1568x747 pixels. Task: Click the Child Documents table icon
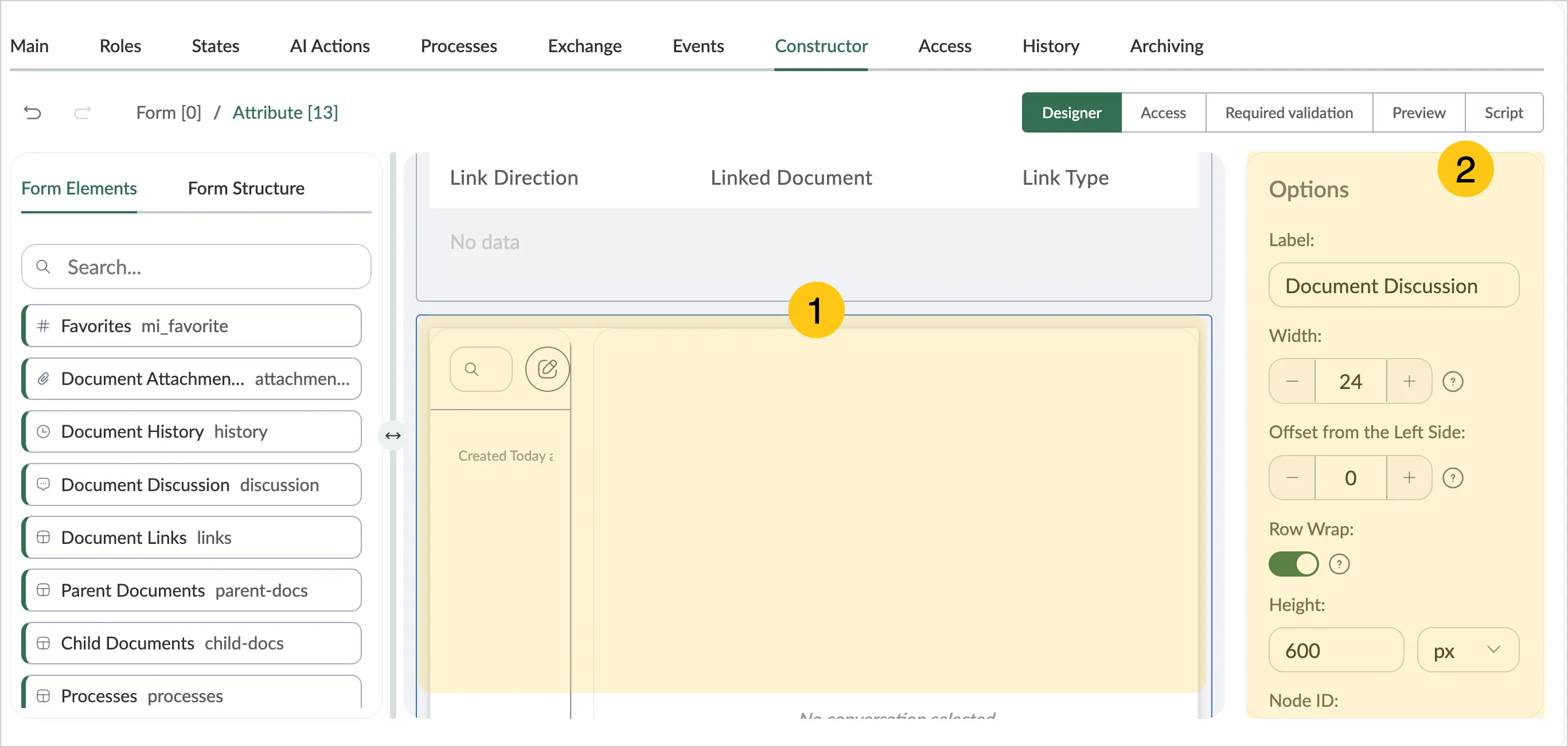43,643
